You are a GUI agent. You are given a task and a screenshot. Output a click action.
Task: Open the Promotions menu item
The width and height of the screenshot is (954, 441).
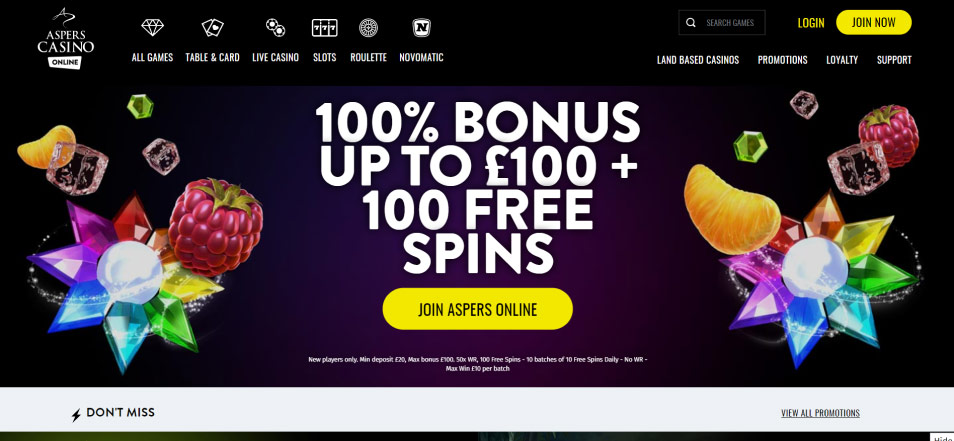click(x=782, y=60)
